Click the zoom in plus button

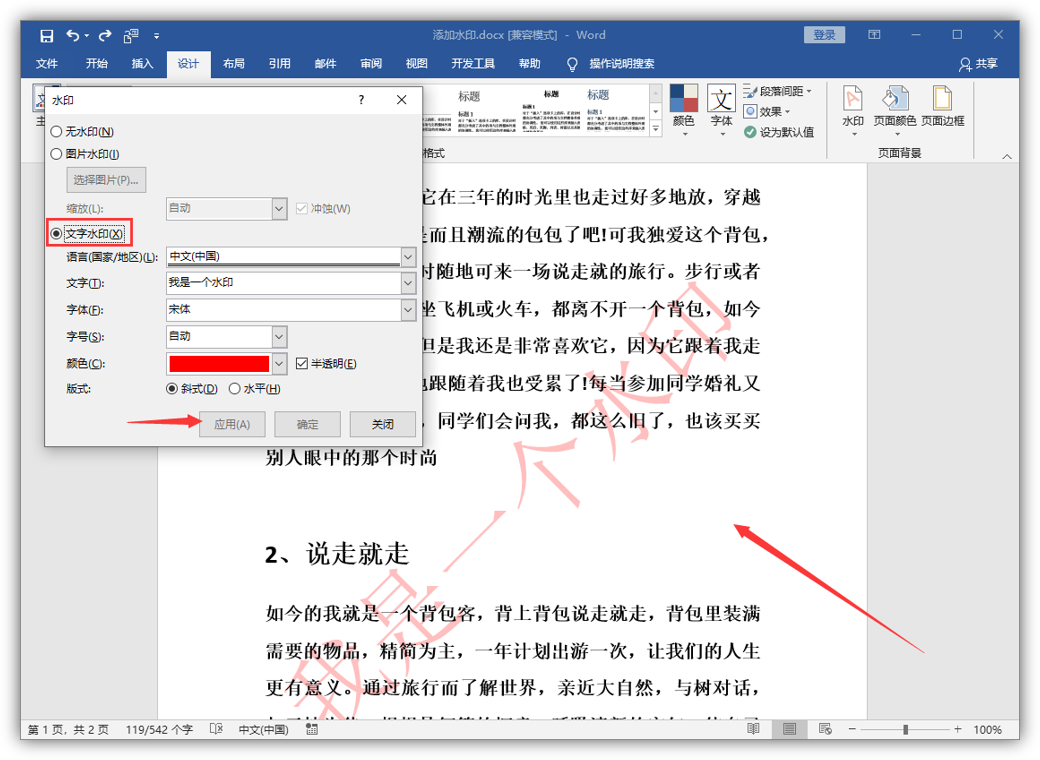click(x=958, y=729)
